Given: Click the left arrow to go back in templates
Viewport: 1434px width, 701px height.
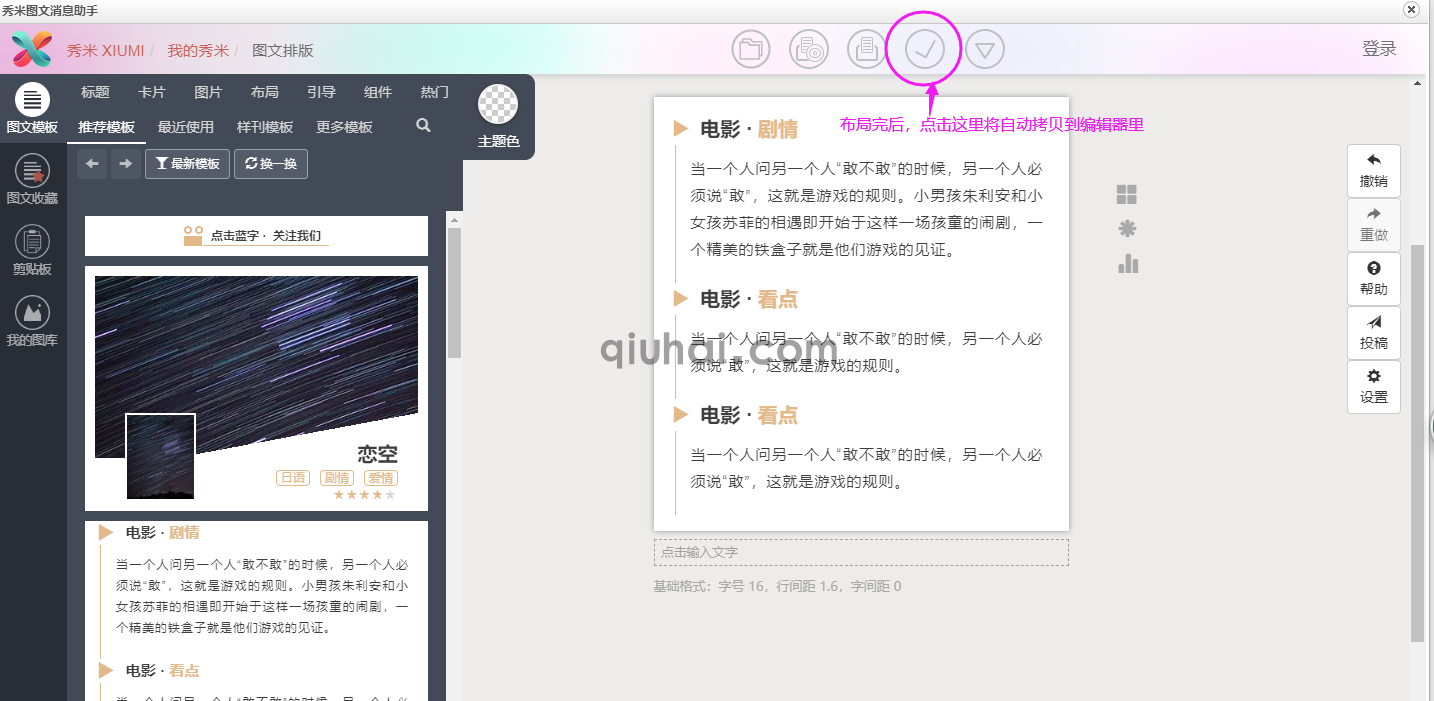Looking at the screenshot, I should tap(91, 163).
